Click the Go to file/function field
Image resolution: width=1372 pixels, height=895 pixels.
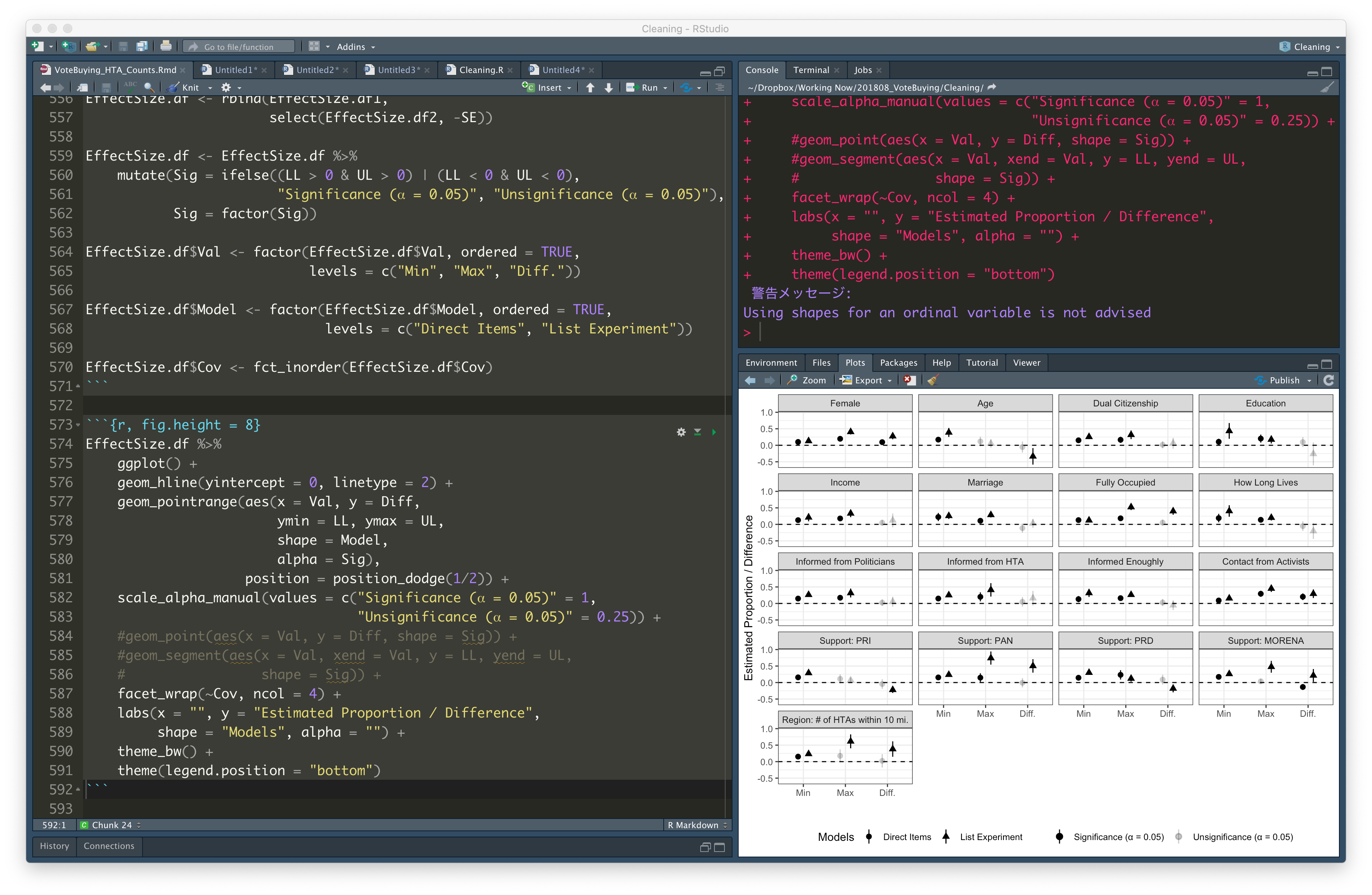[x=239, y=47]
